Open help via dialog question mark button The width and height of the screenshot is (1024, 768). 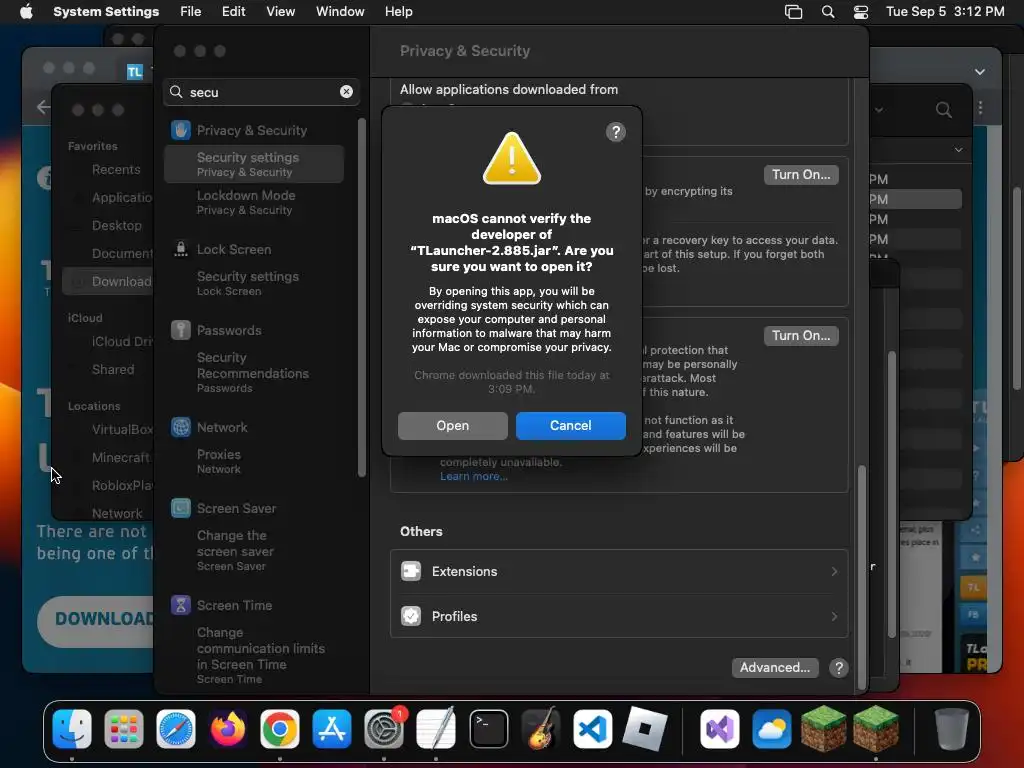(615, 132)
